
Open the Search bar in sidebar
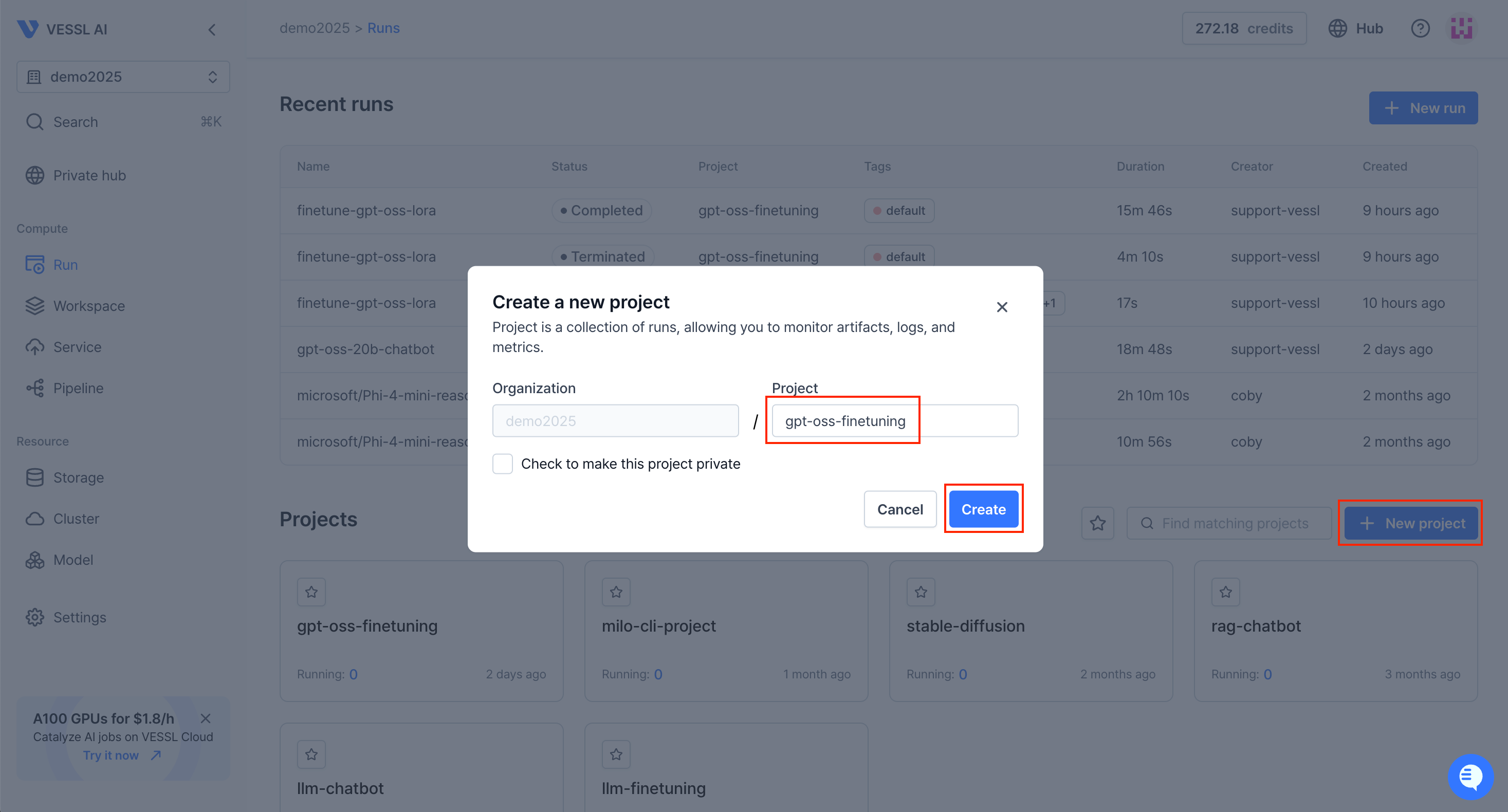coord(123,122)
